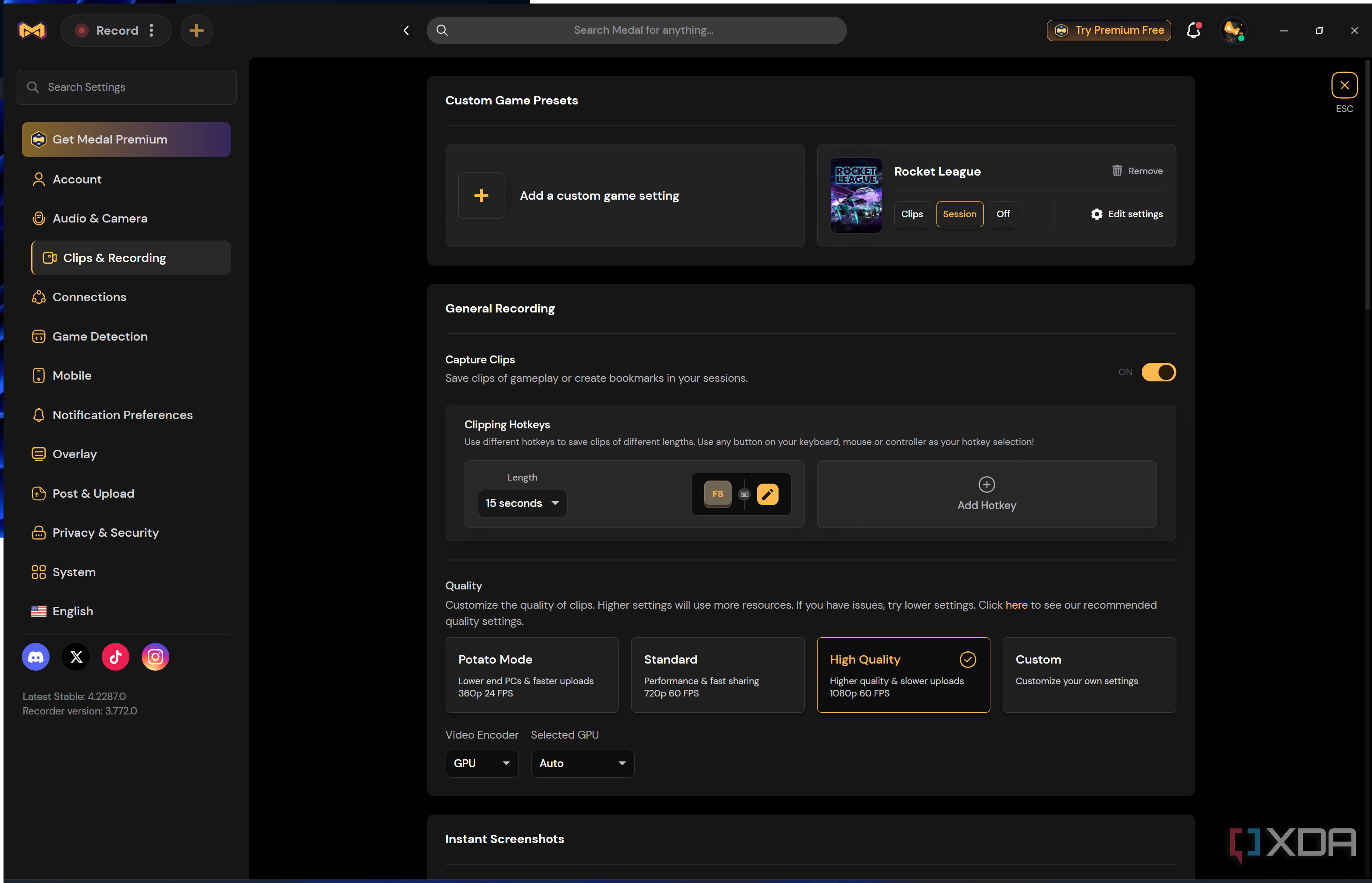Open the Record options three-dot menu
This screenshot has width=1372, height=883.
pyautogui.click(x=151, y=30)
